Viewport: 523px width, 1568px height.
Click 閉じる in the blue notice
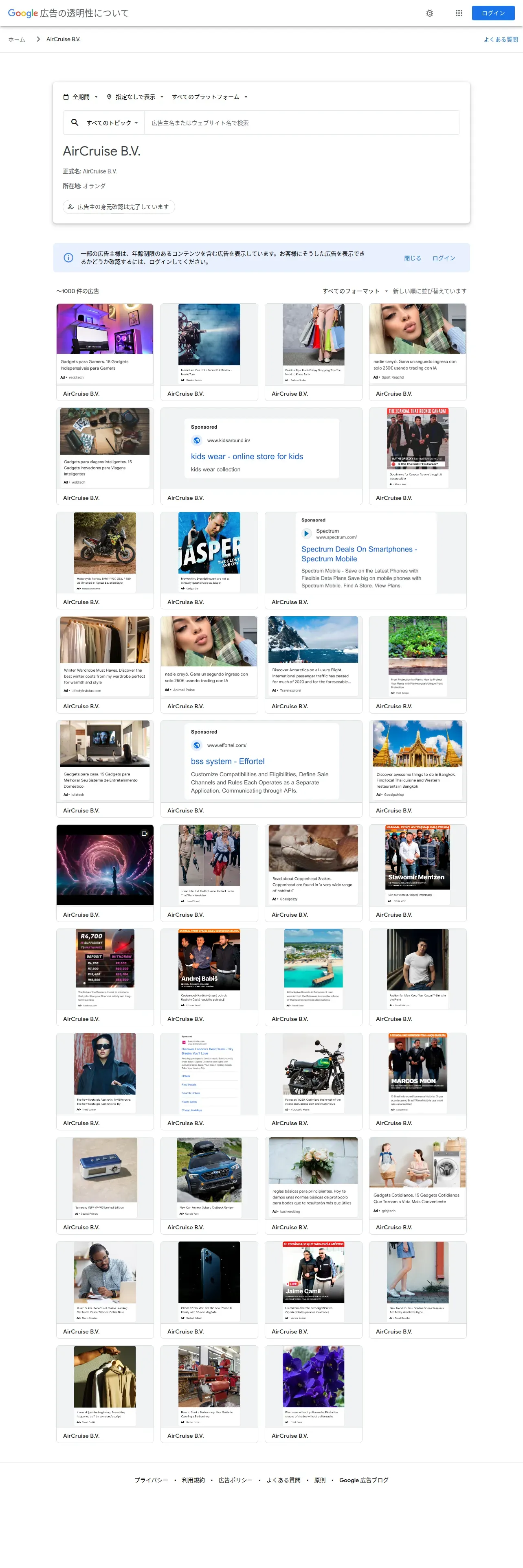tap(412, 258)
